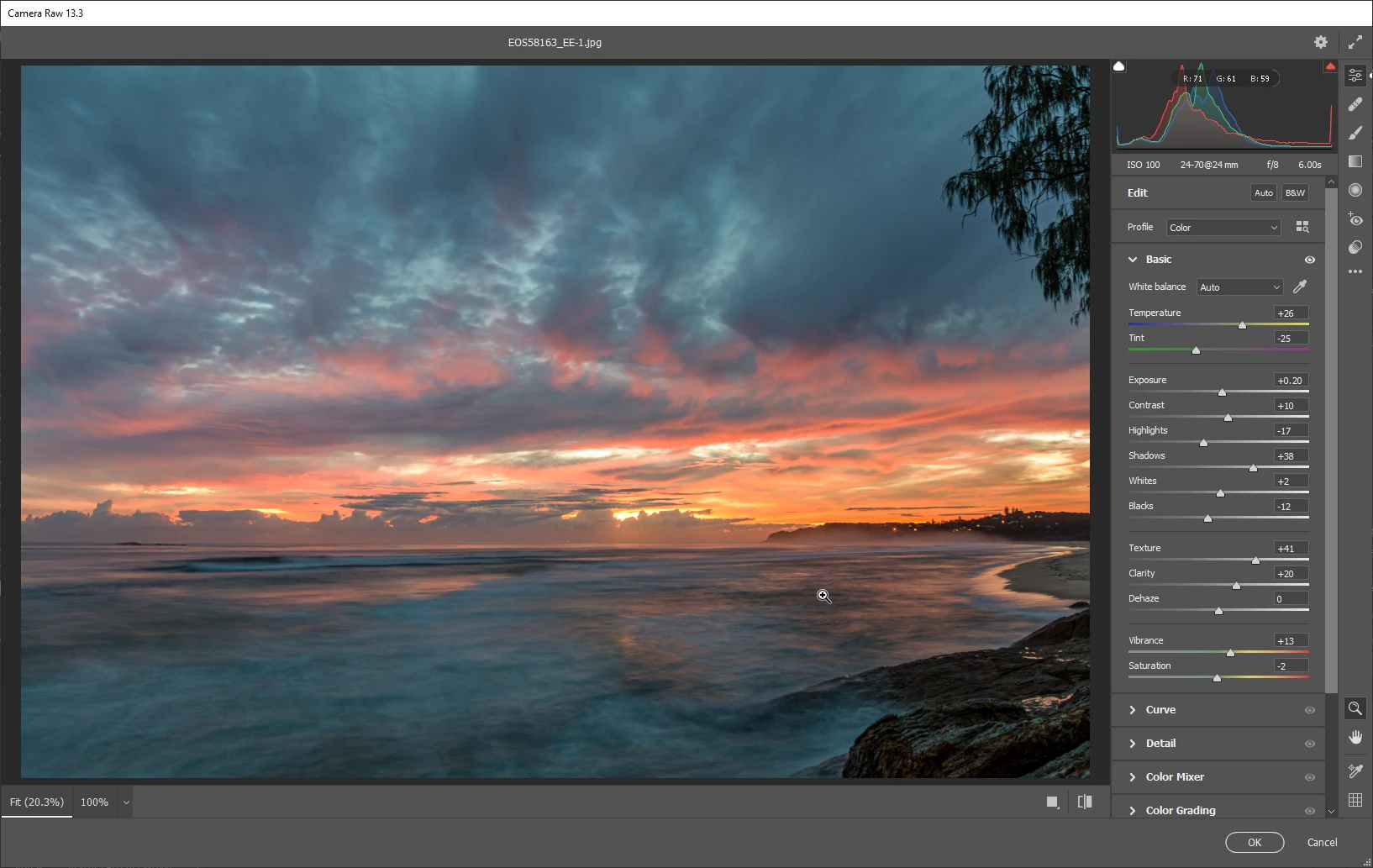This screenshot has width=1373, height=868.
Task: Cycle before/after view split icon
Action: point(1085,802)
